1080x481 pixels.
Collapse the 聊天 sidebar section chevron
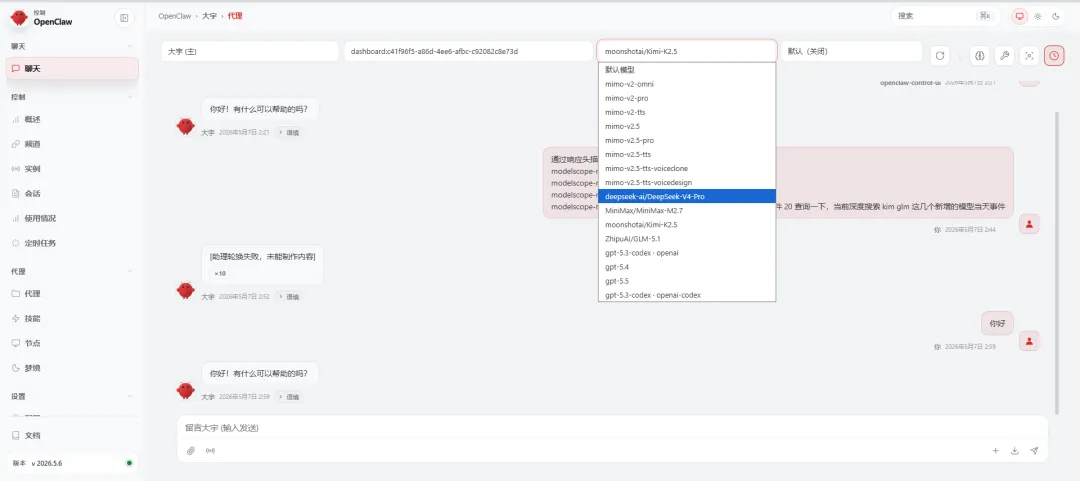point(130,47)
